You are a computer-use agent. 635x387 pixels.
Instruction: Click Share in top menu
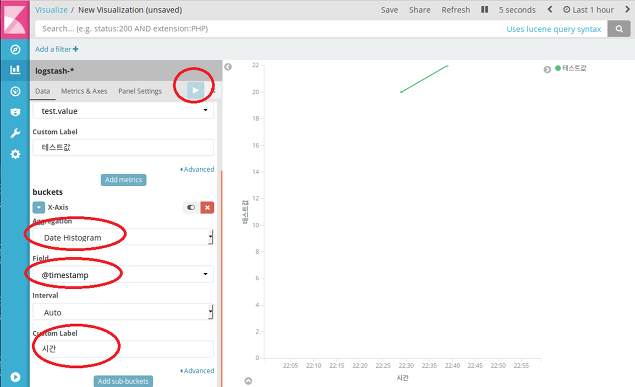(420, 10)
